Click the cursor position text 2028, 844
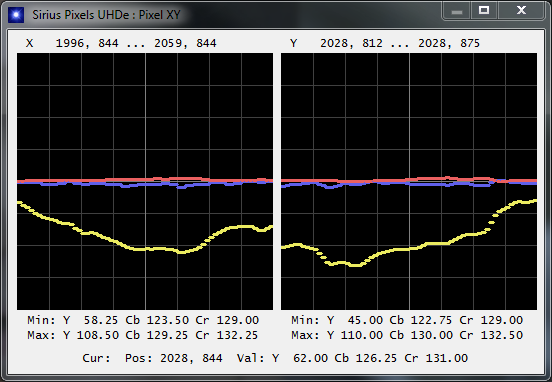Image resolution: width=552 pixels, height=382 pixels. click(x=191, y=358)
